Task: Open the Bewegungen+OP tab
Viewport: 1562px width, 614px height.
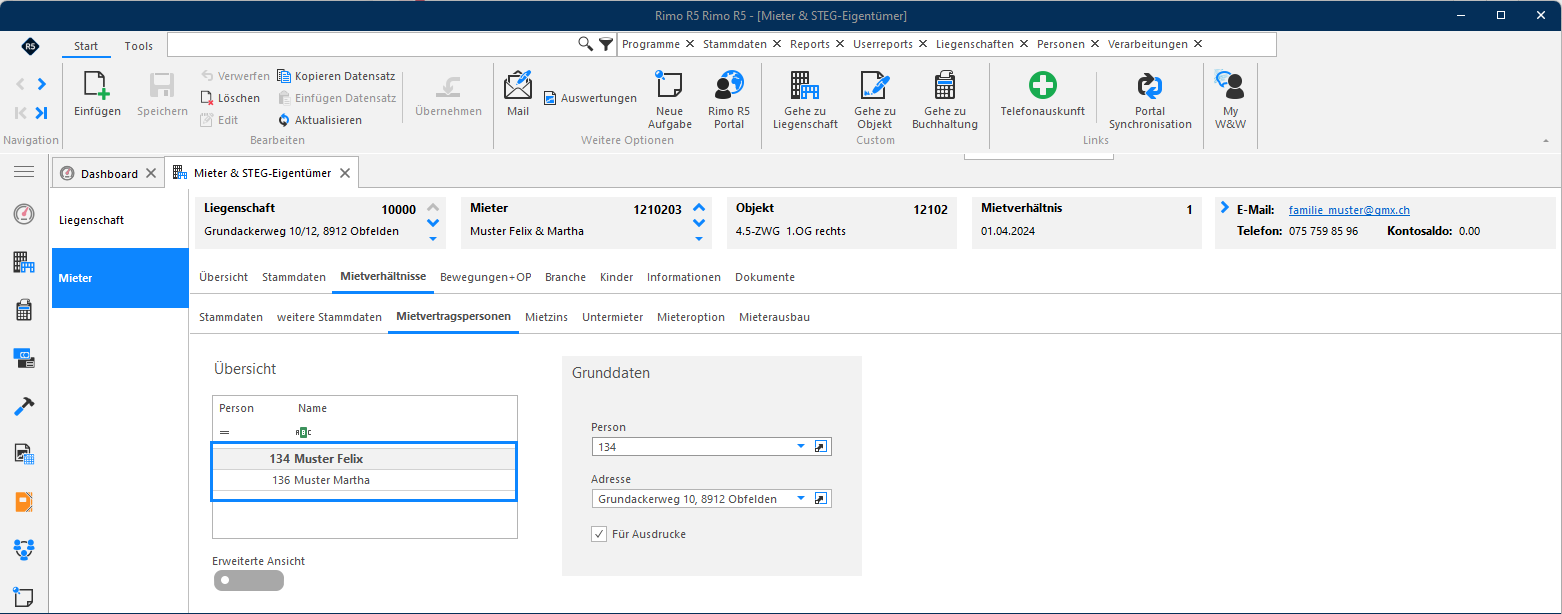Action: [x=486, y=277]
